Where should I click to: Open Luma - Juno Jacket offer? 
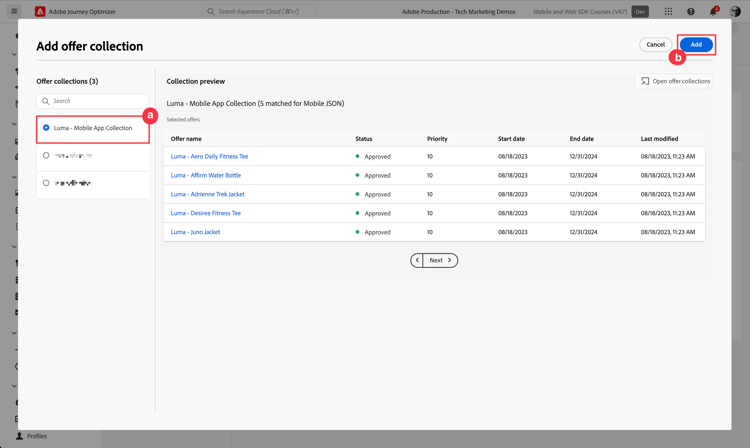click(x=196, y=232)
